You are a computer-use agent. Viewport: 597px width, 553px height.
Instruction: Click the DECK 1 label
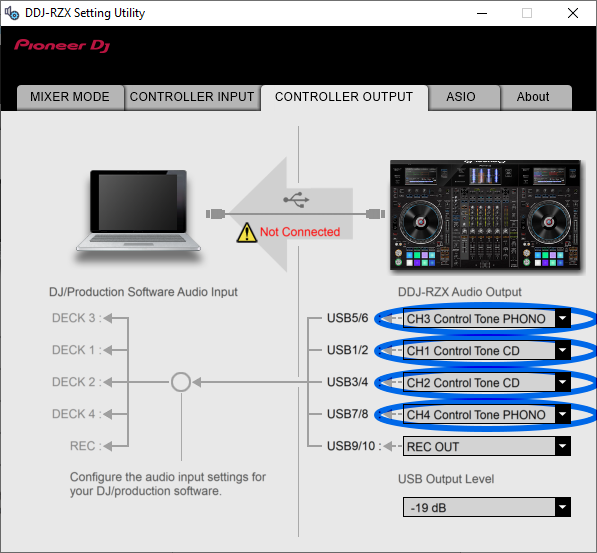[x=77, y=350]
